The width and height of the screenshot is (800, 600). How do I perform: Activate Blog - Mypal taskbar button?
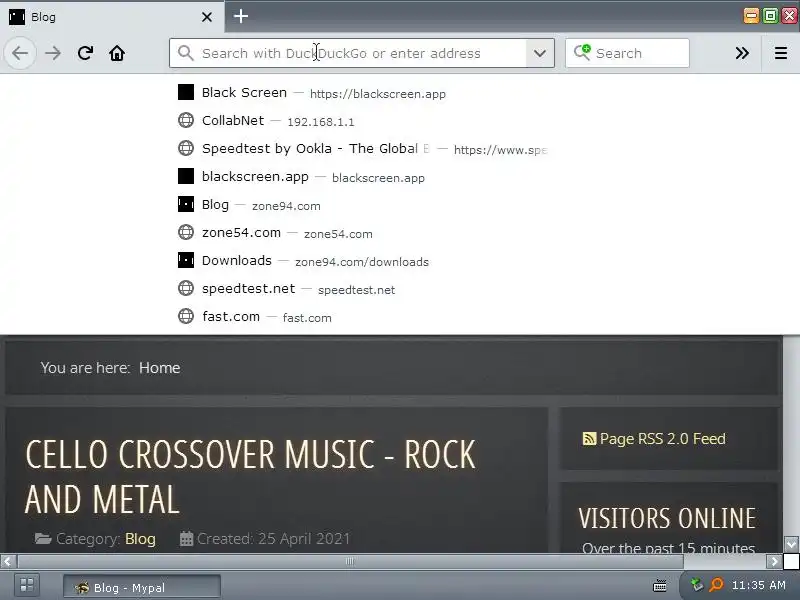[142, 587]
